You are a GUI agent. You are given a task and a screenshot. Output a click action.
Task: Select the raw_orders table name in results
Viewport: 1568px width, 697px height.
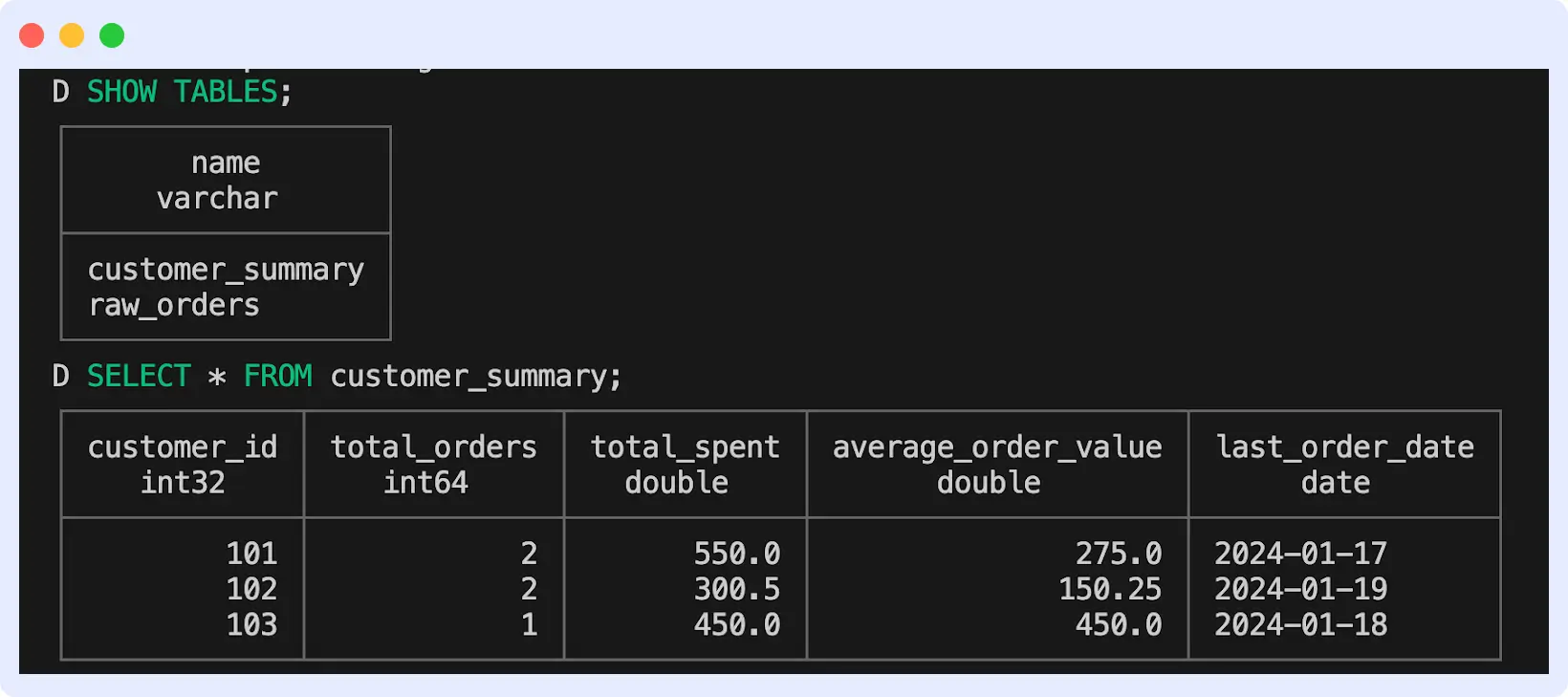[x=173, y=305]
